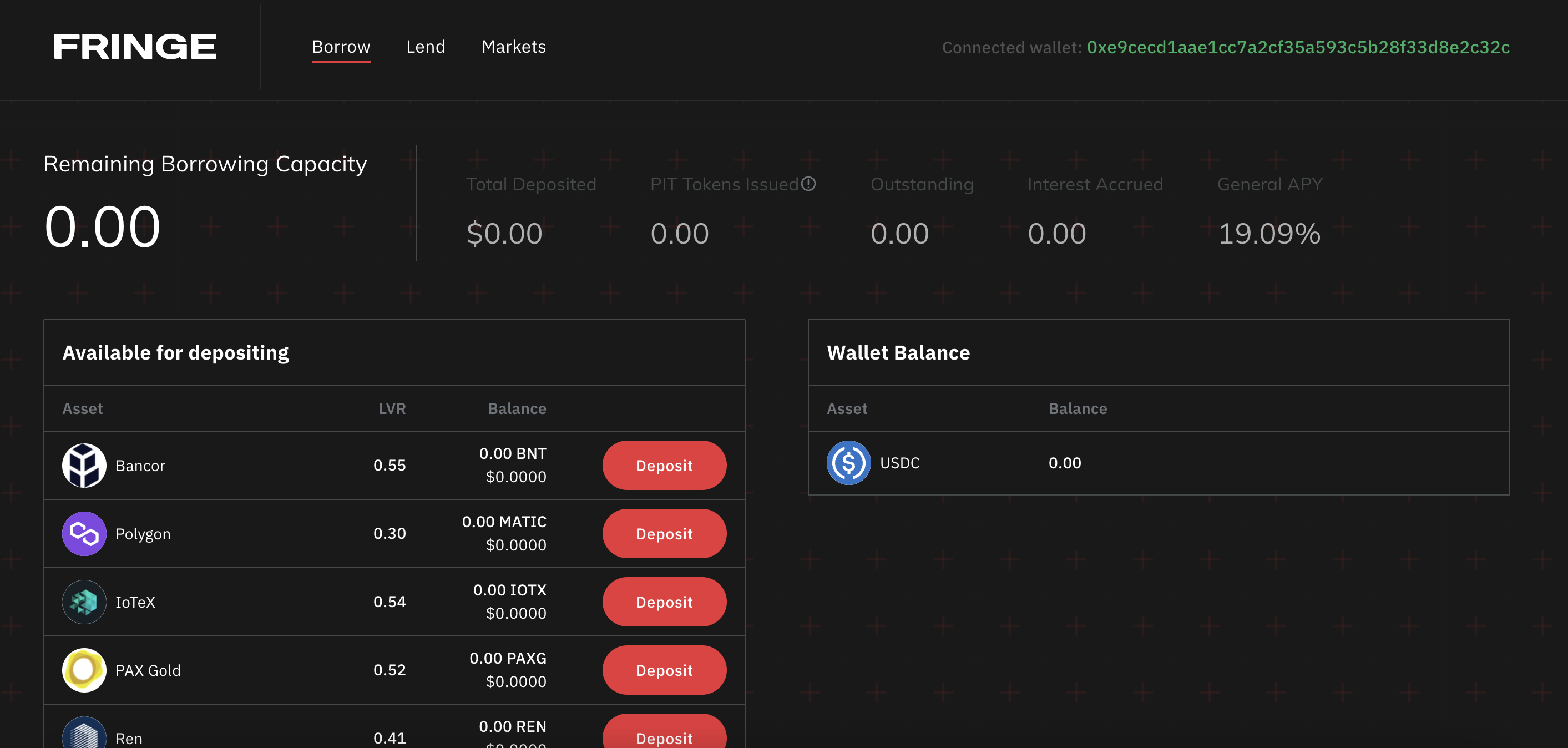
Task: Click the PIT Tokens Issued info icon
Action: [x=808, y=184]
